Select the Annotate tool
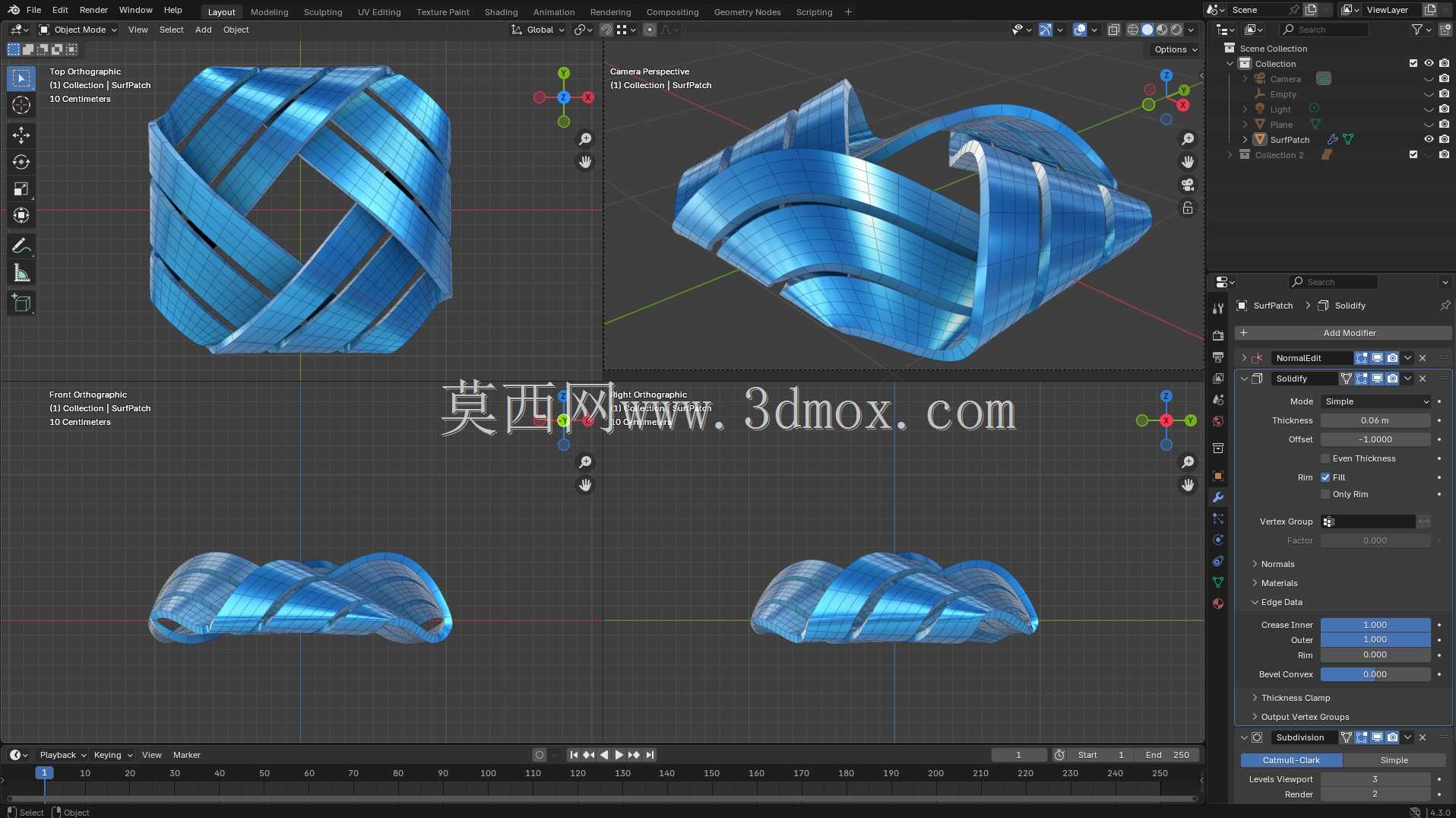The image size is (1456, 818). point(21,246)
